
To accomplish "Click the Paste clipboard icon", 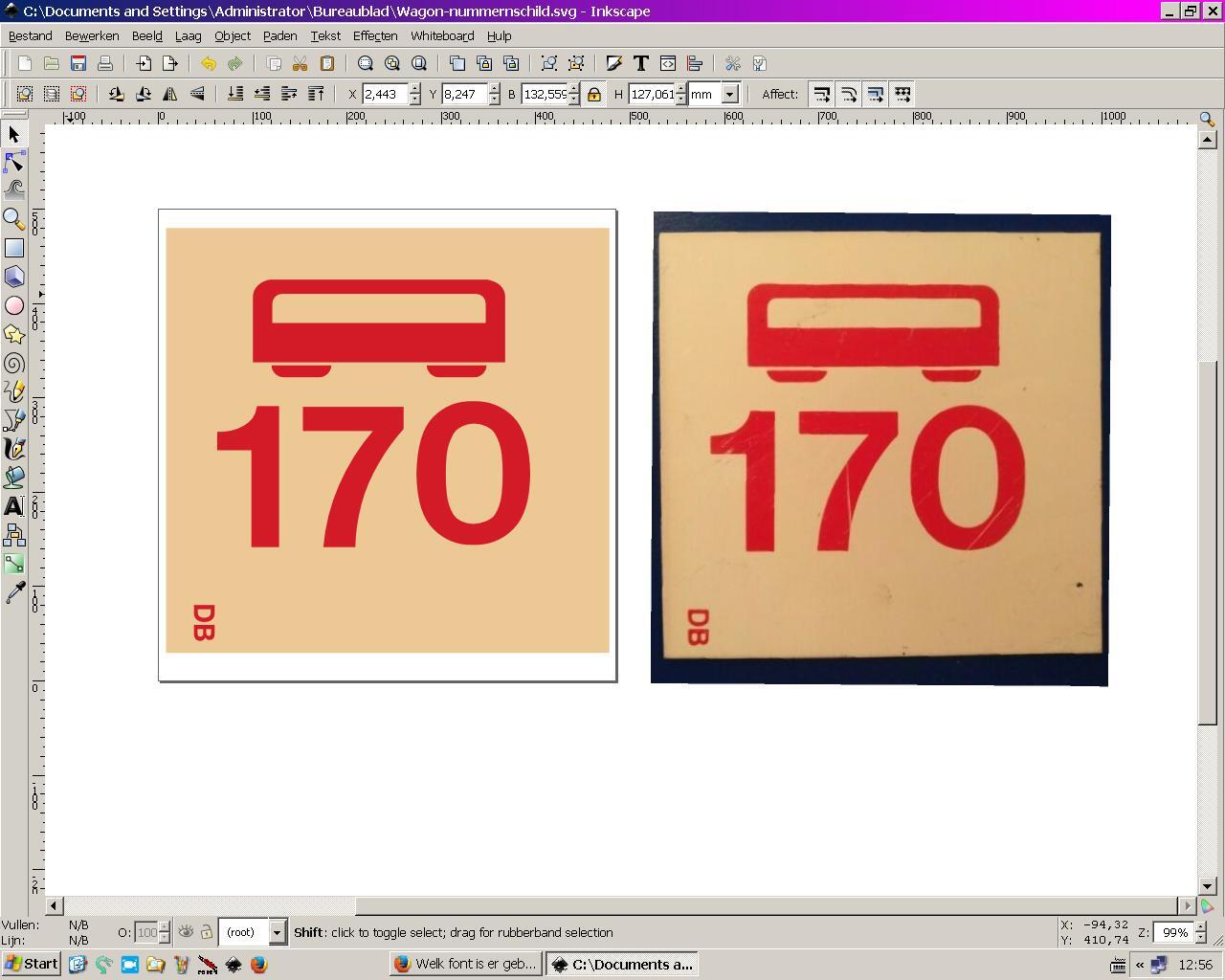I will (x=327, y=63).
